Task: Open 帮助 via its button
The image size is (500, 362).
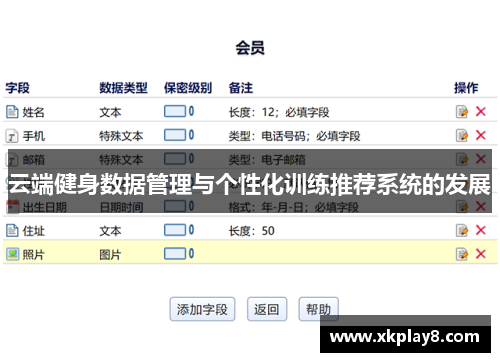Action: (x=319, y=309)
